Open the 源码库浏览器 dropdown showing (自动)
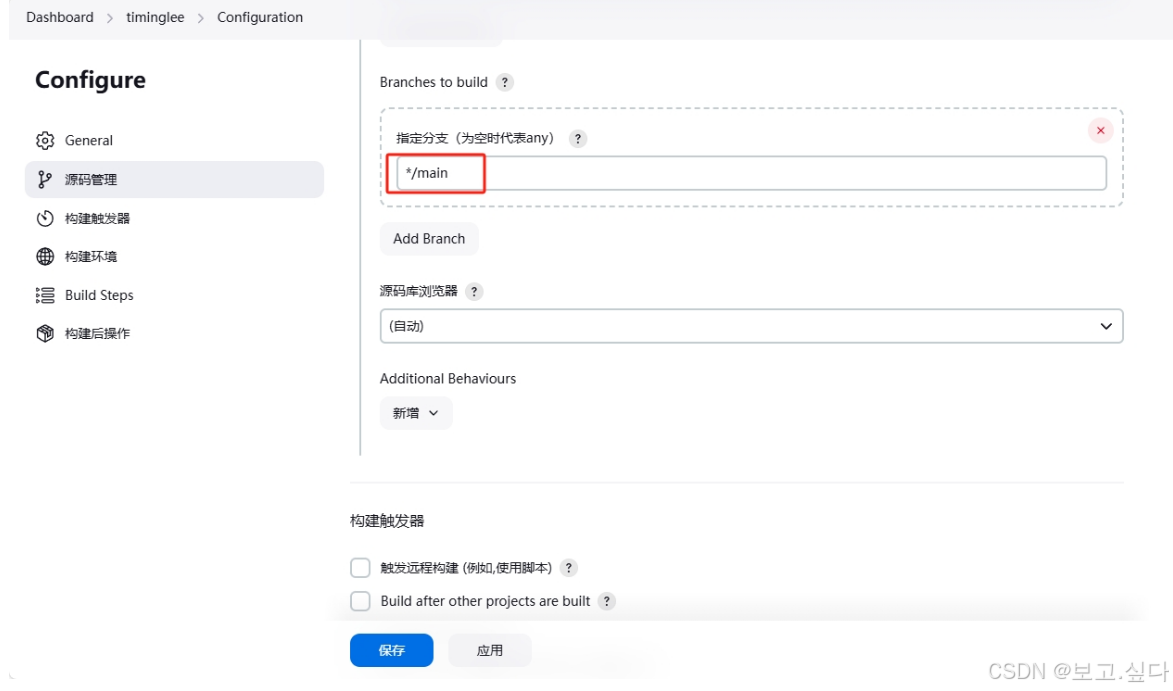This screenshot has width=1173, height=691. click(x=750, y=326)
